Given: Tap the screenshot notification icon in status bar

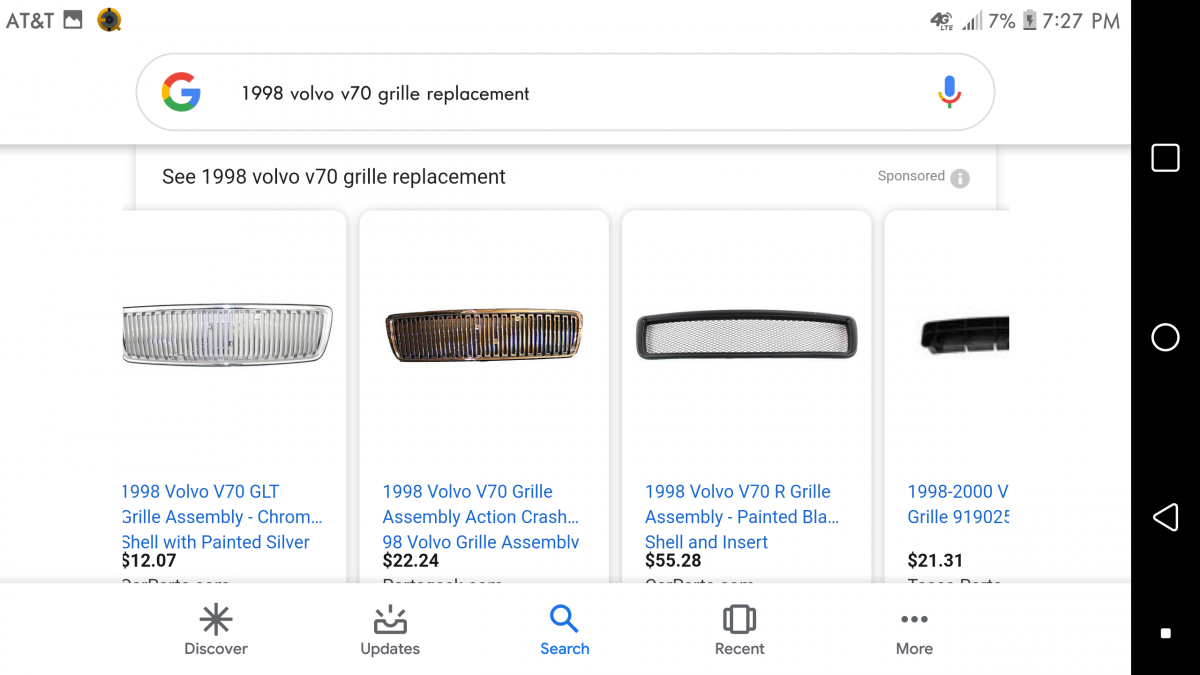Looking at the screenshot, I should point(73,18).
